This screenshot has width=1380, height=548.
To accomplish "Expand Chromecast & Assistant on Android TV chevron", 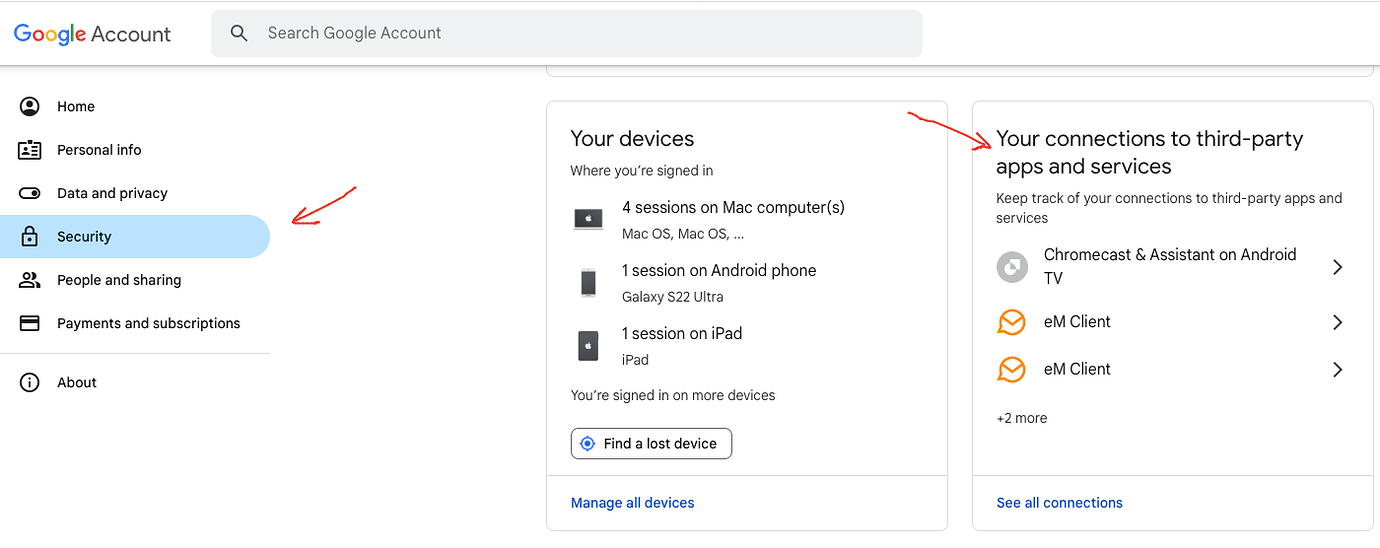I will point(1337,267).
